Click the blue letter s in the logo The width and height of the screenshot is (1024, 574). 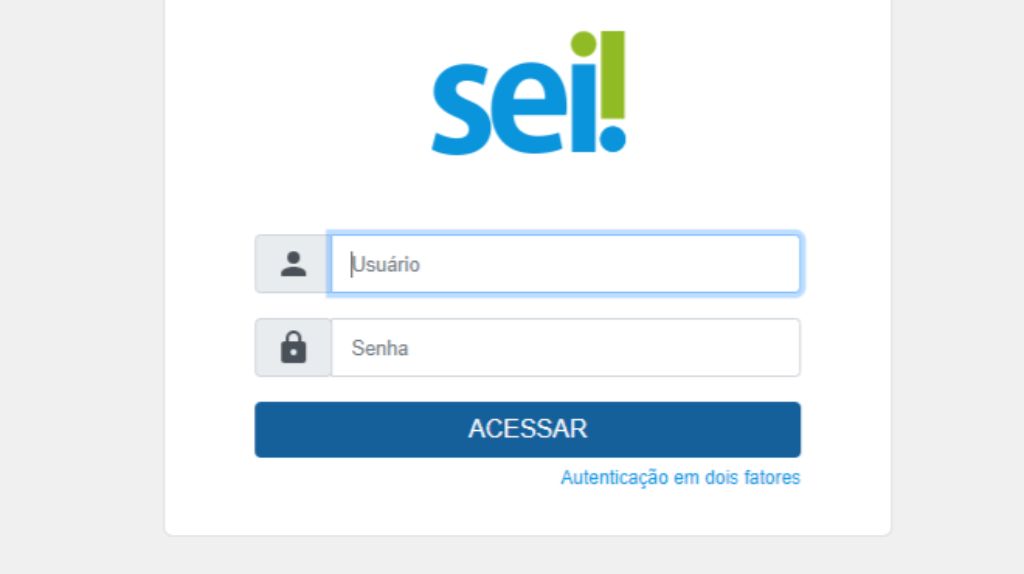tap(461, 109)
